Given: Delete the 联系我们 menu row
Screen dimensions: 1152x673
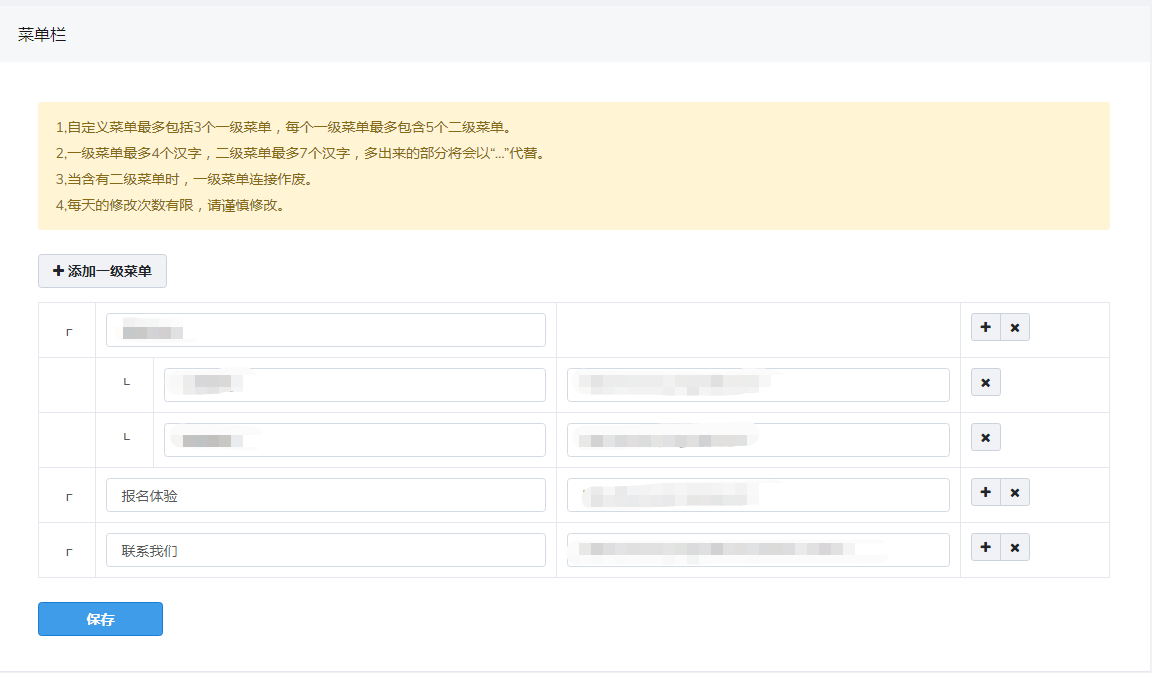Looking at the screenshot, I should 1015,547.
